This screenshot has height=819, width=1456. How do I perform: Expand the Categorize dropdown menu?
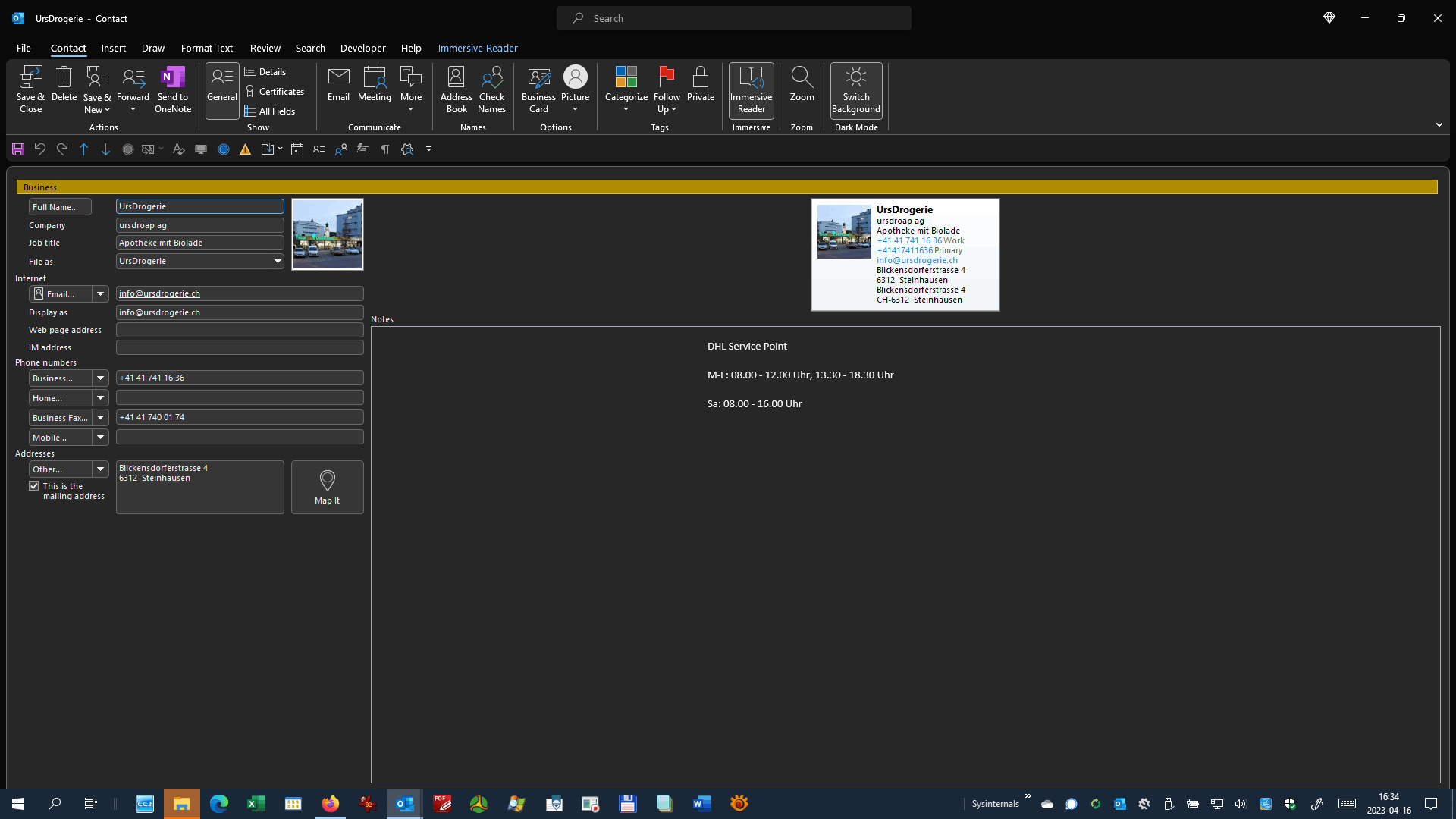tap(626, 109)
